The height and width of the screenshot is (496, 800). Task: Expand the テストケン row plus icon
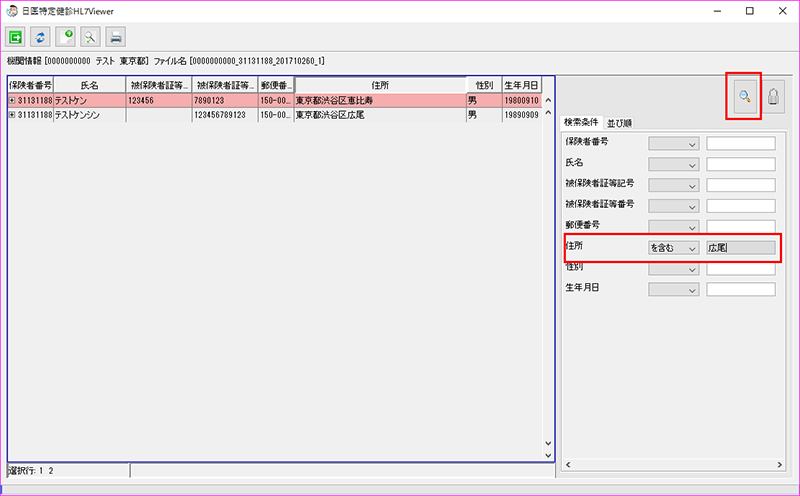pyautogui.click(x=12, y=101)
